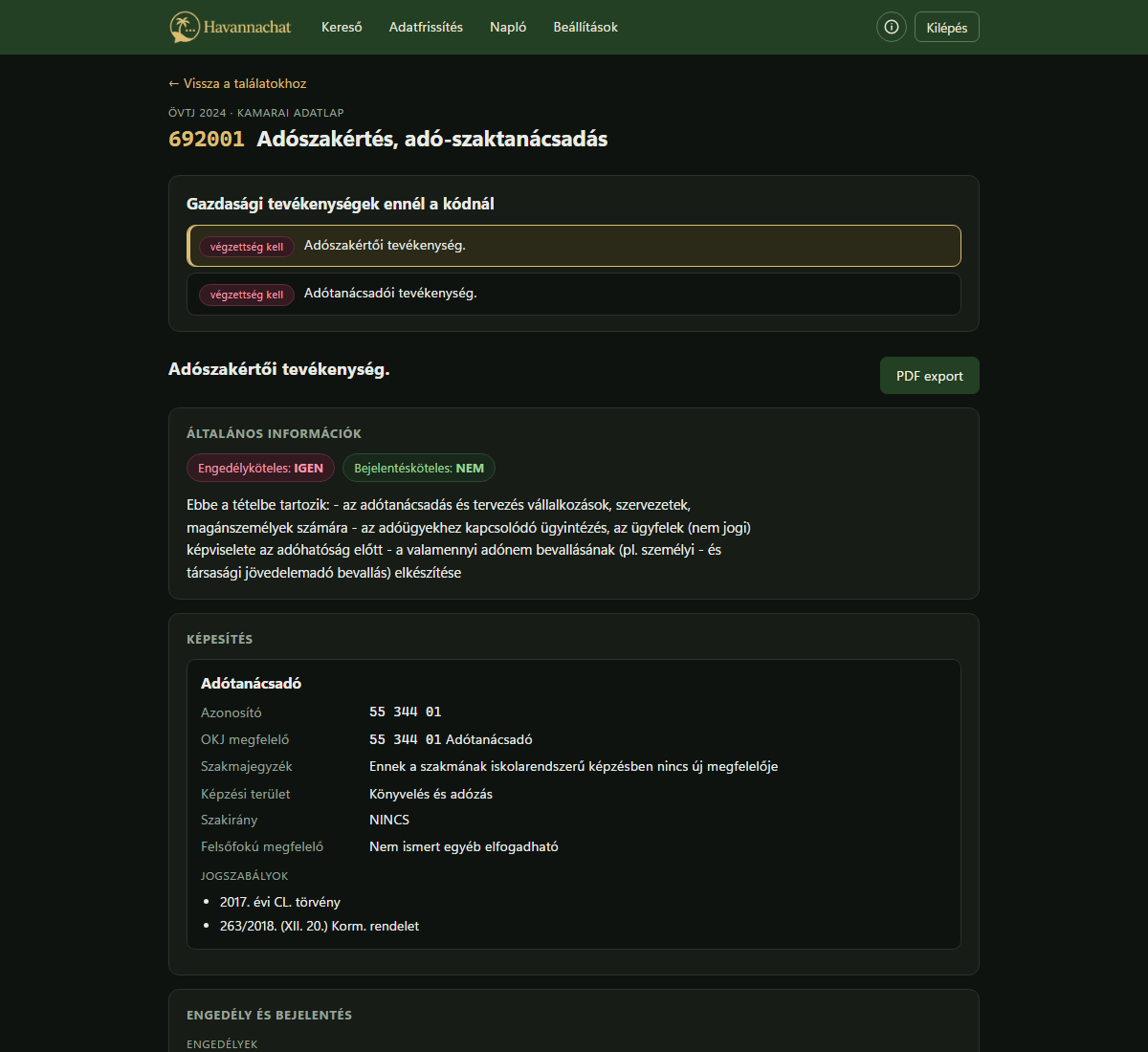Export the record with PDF export
This screenshot has height=1052, width=1148.
coord(930,376)
